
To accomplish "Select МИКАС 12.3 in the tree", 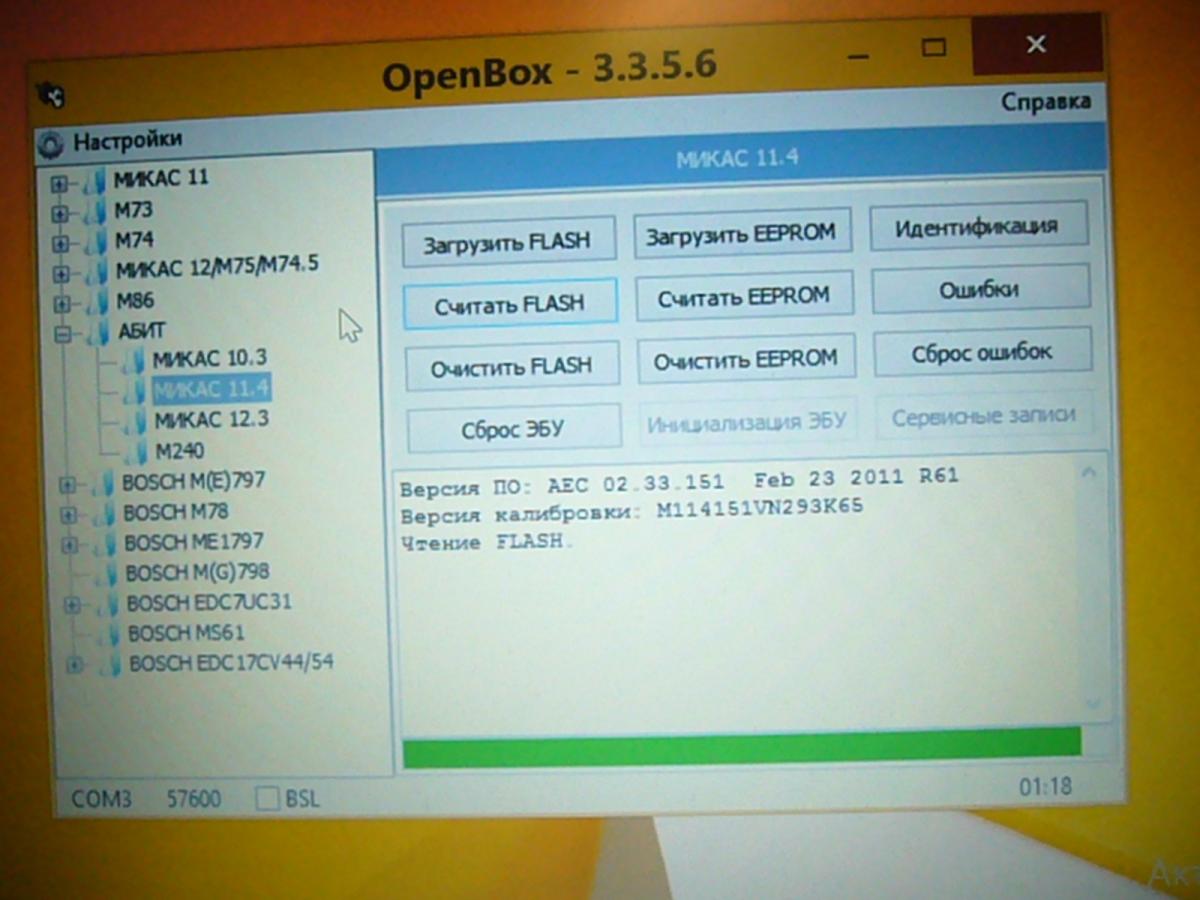I will pos(212,419).
